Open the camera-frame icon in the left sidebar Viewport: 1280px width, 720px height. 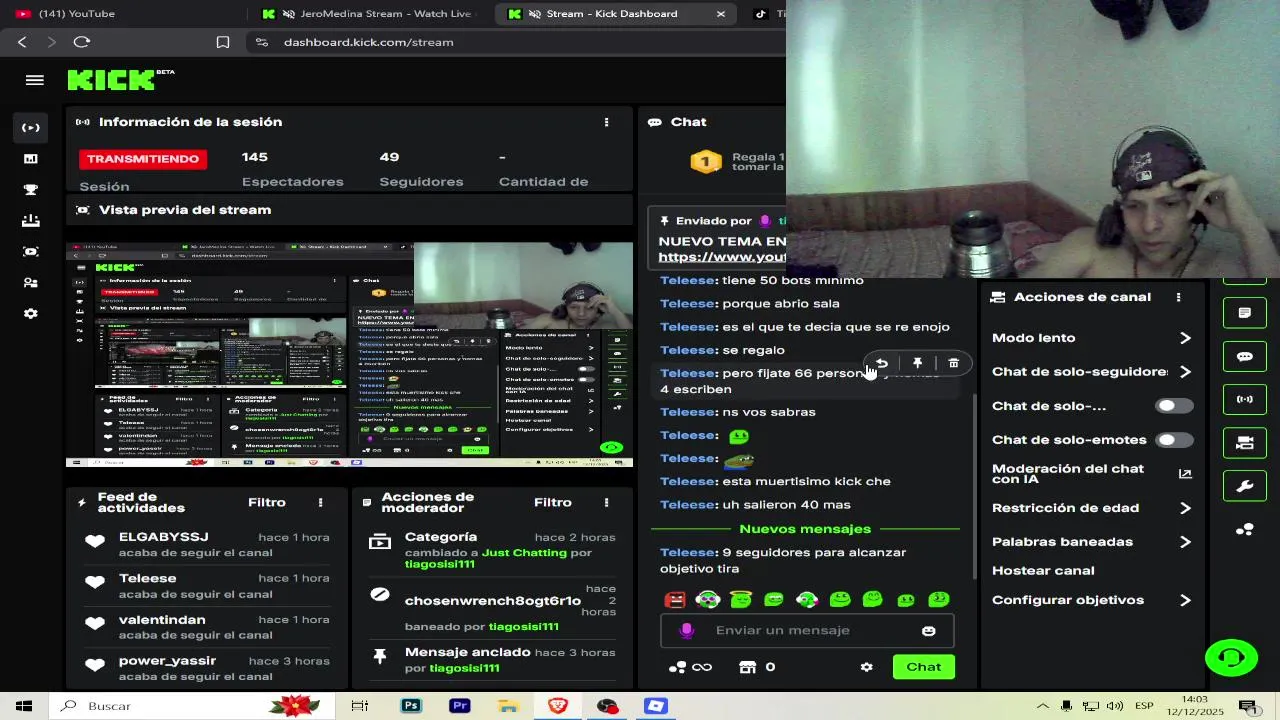coord(31,252)
